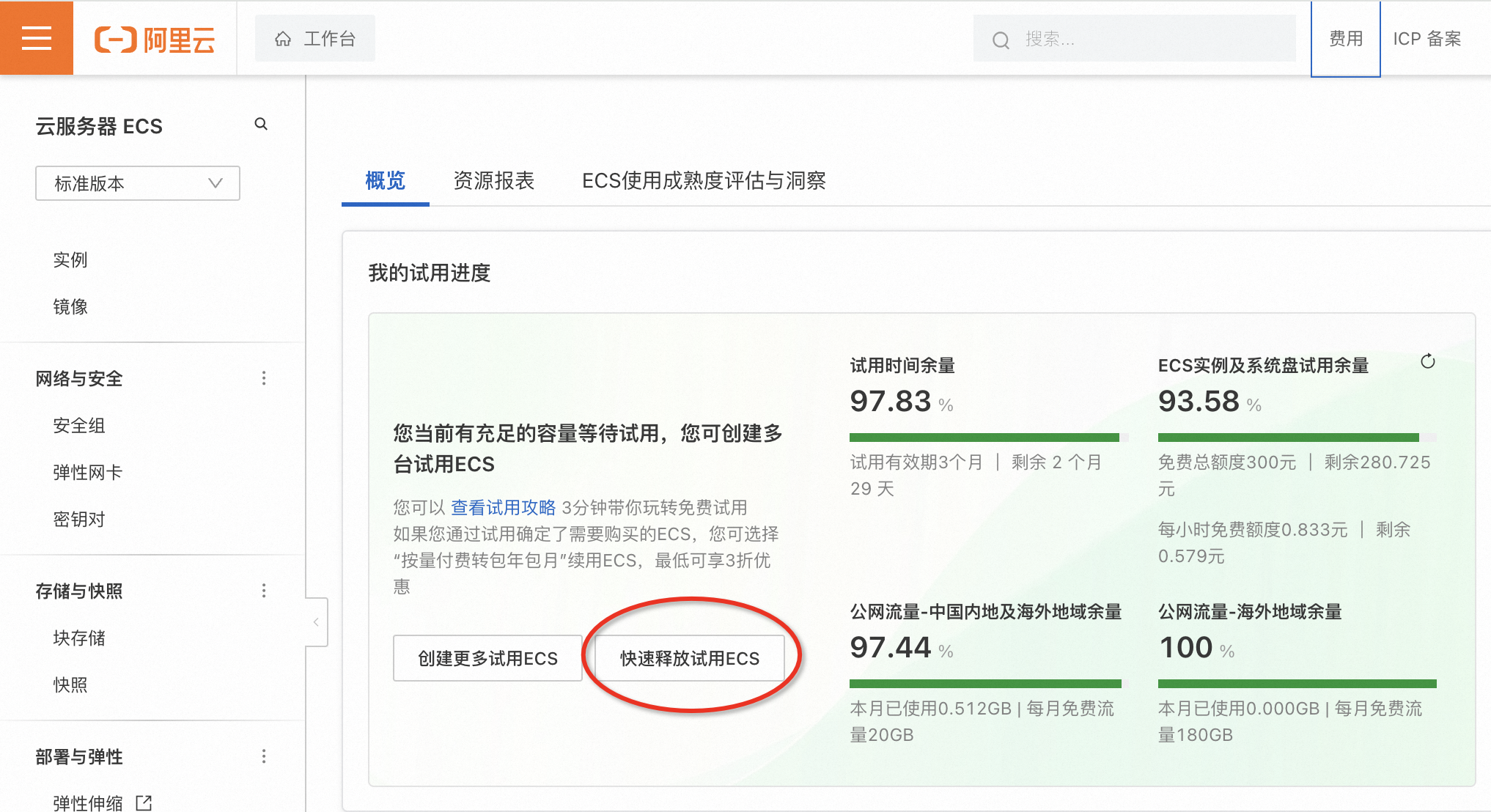This screenshot has width=1491, height=812.
Task: Click the text 免费总额度300元
Action: tap(1227, 462)
